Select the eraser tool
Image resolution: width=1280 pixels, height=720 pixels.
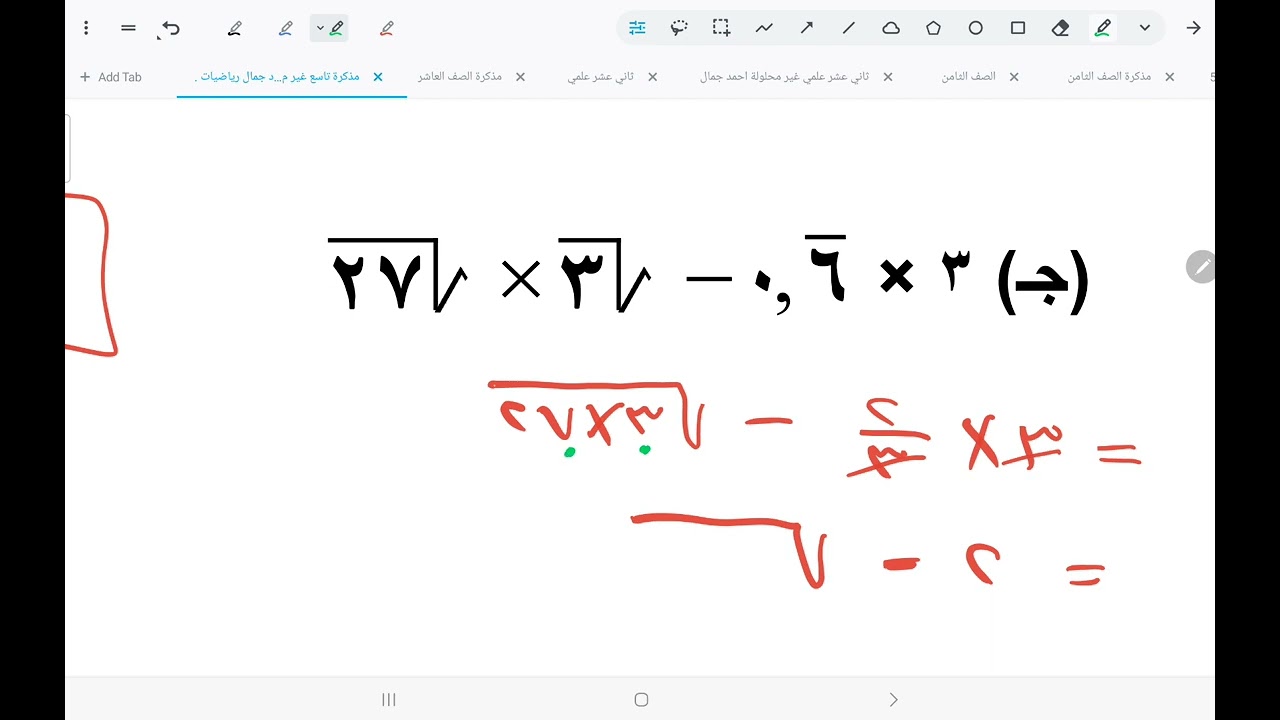(x=1061, y=28)
